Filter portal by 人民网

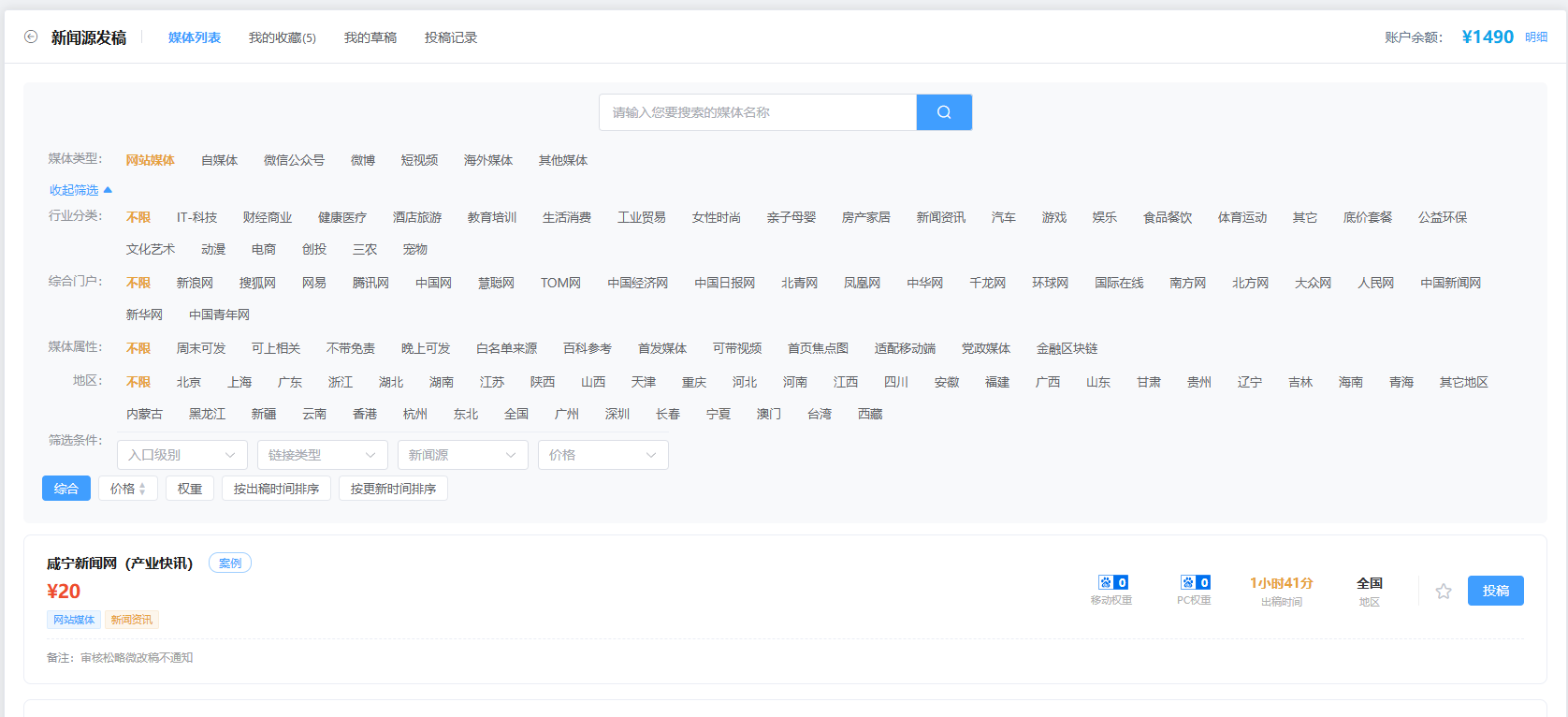click(x=1376, y=283)
